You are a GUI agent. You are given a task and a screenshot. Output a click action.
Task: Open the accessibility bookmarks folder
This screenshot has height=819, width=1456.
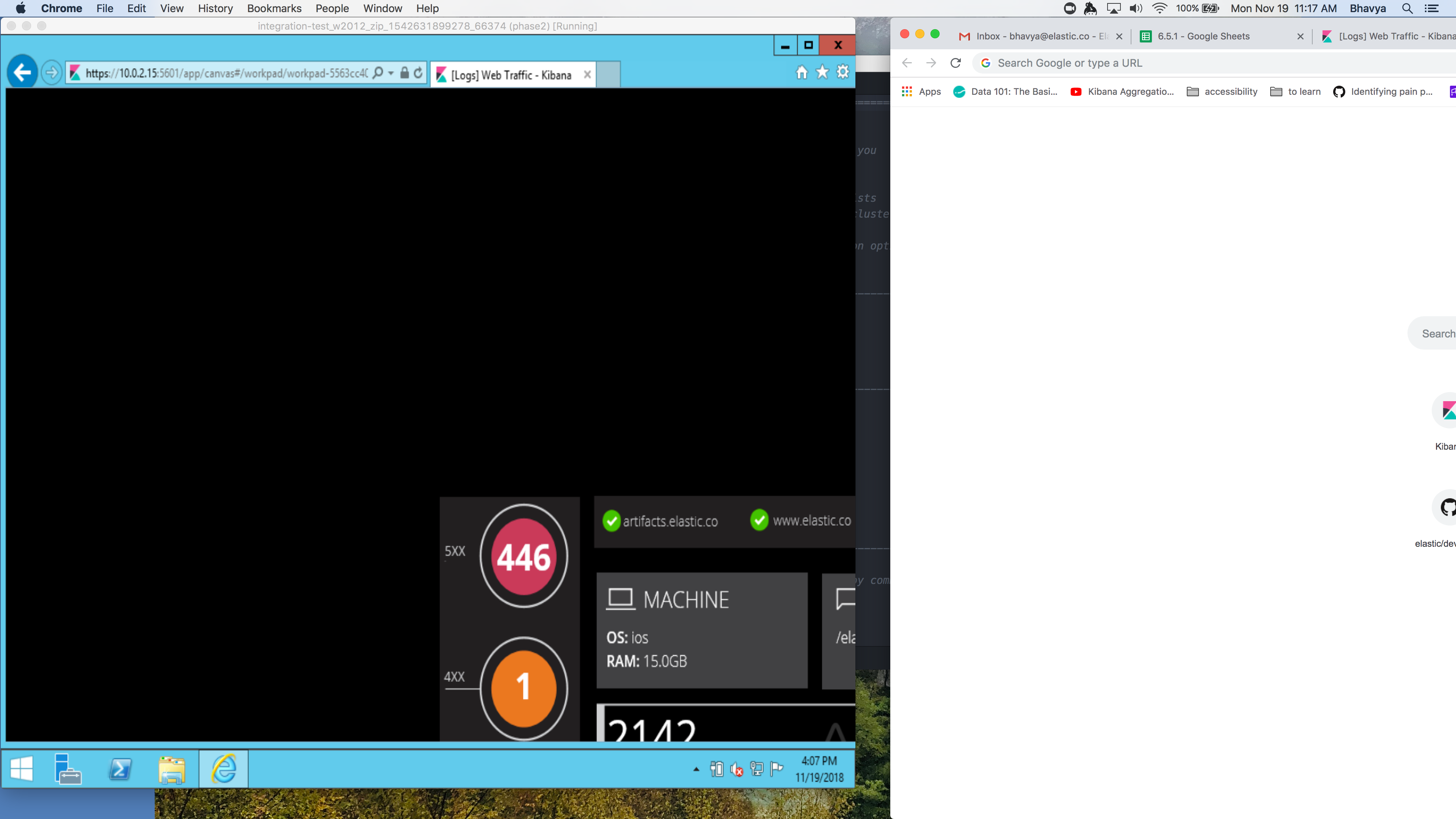(x=1222, y=91)
